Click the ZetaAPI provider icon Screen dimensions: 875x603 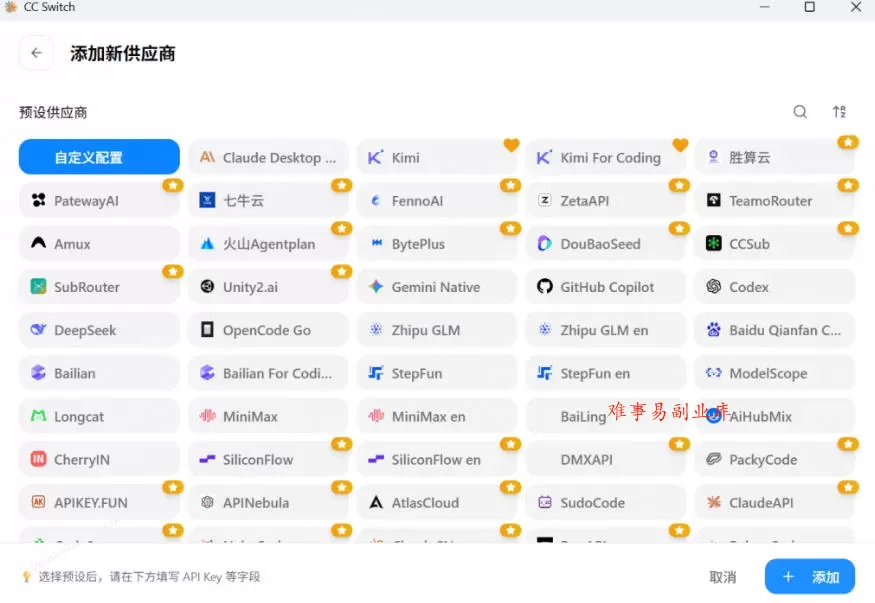click(x=545, y=200)
